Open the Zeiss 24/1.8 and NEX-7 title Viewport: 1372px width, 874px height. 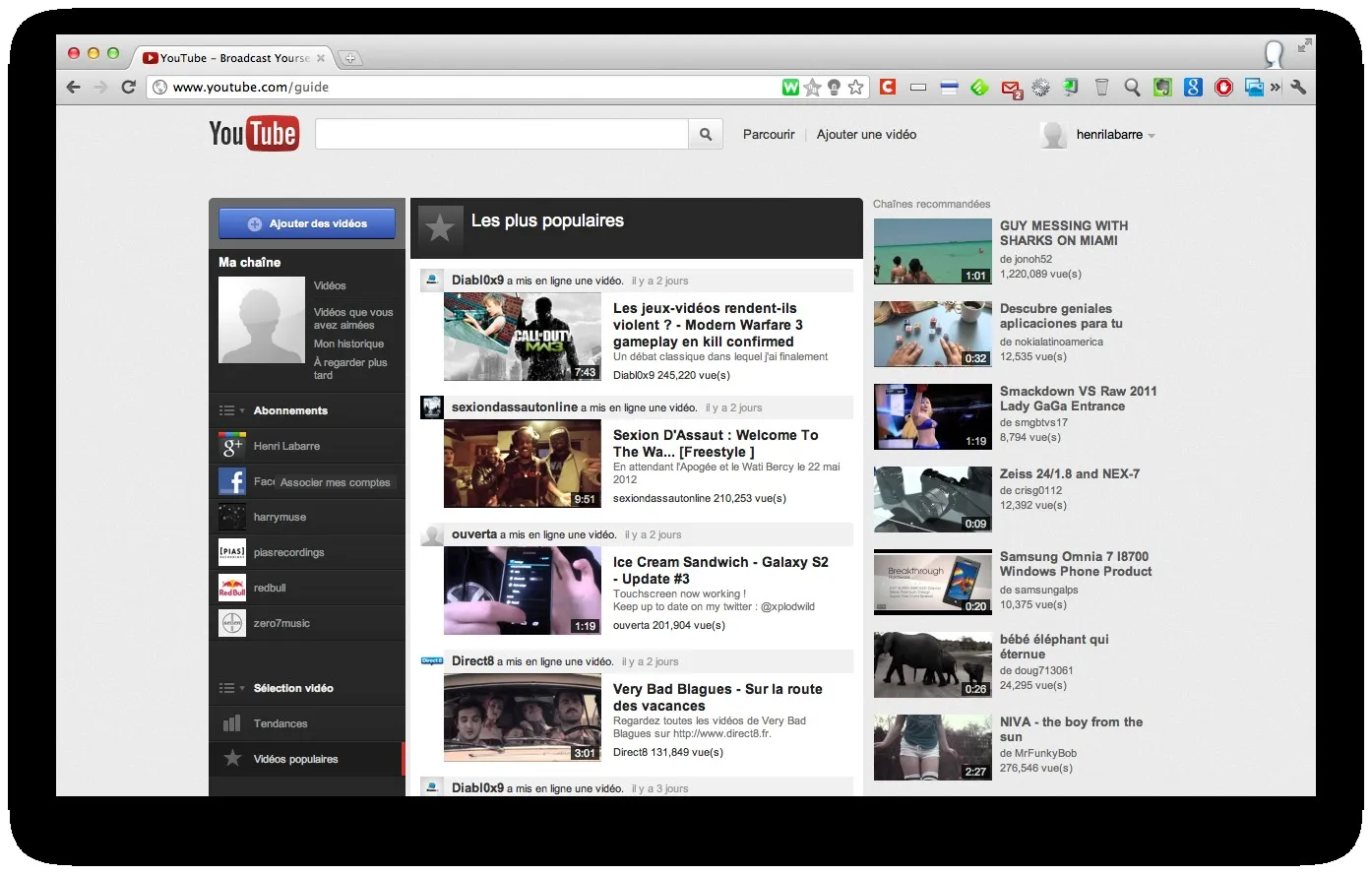[1070, 473]
